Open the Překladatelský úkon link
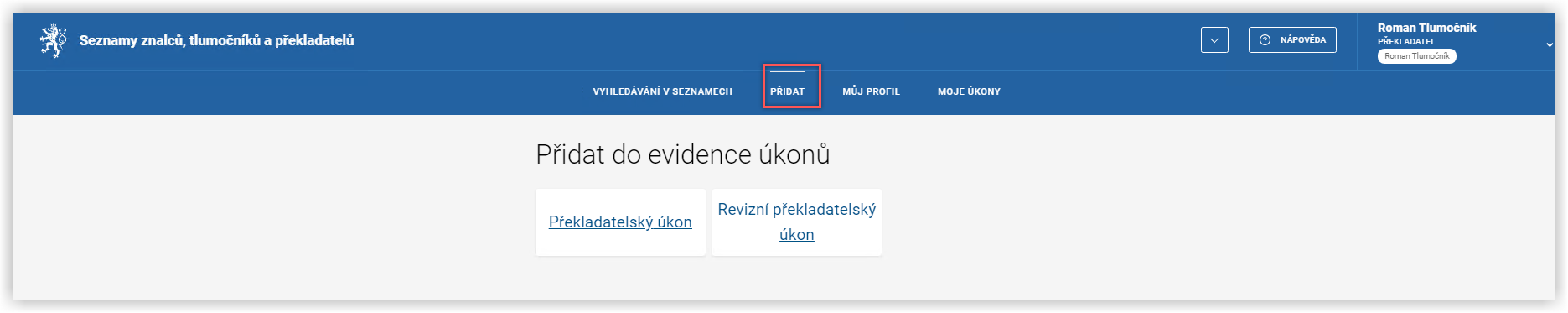 (x=620, y=222)
